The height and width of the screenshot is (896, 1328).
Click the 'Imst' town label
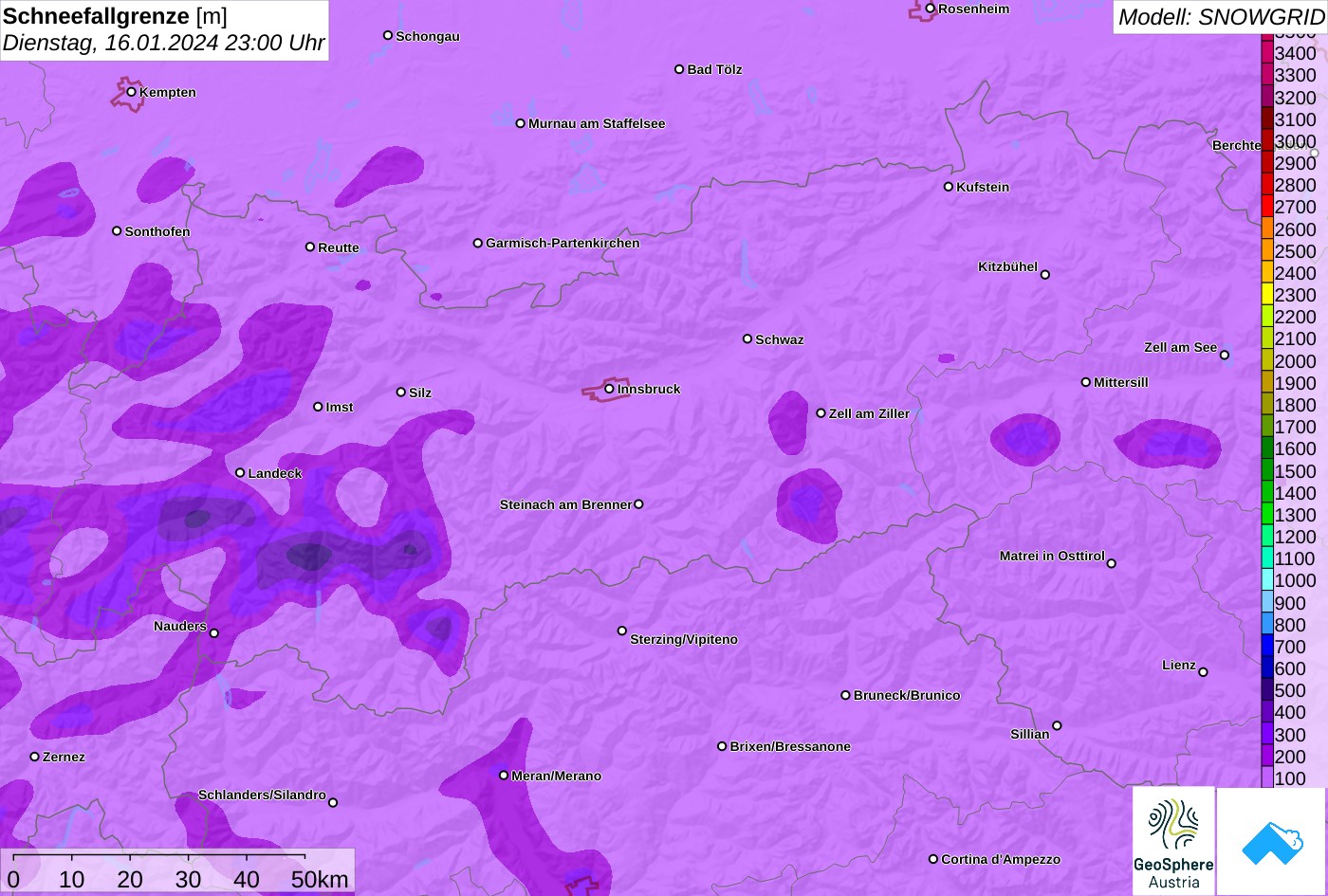click(340, 407)
